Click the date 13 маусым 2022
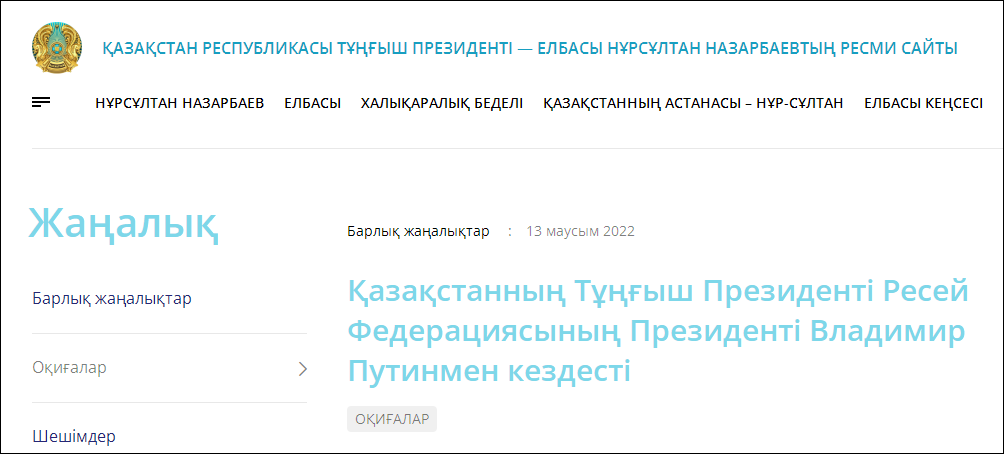Screen dimensions: 1004x454 pyautogui.click(x=580, y=231)
